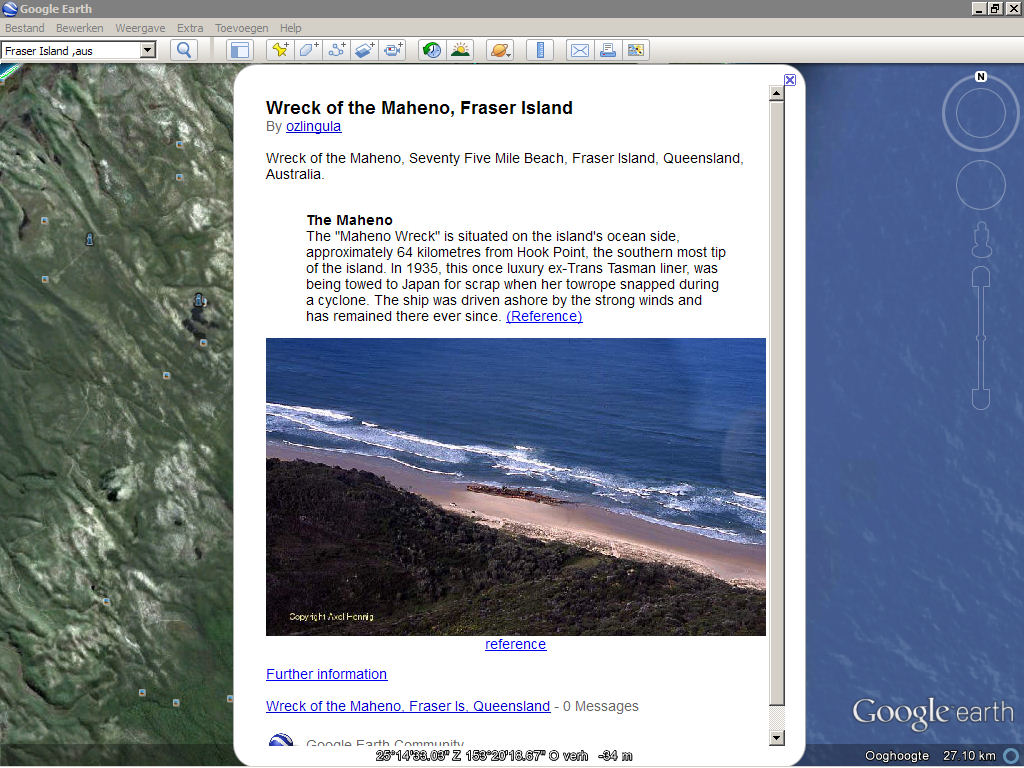Click the move joystick circle

[980, 185]
